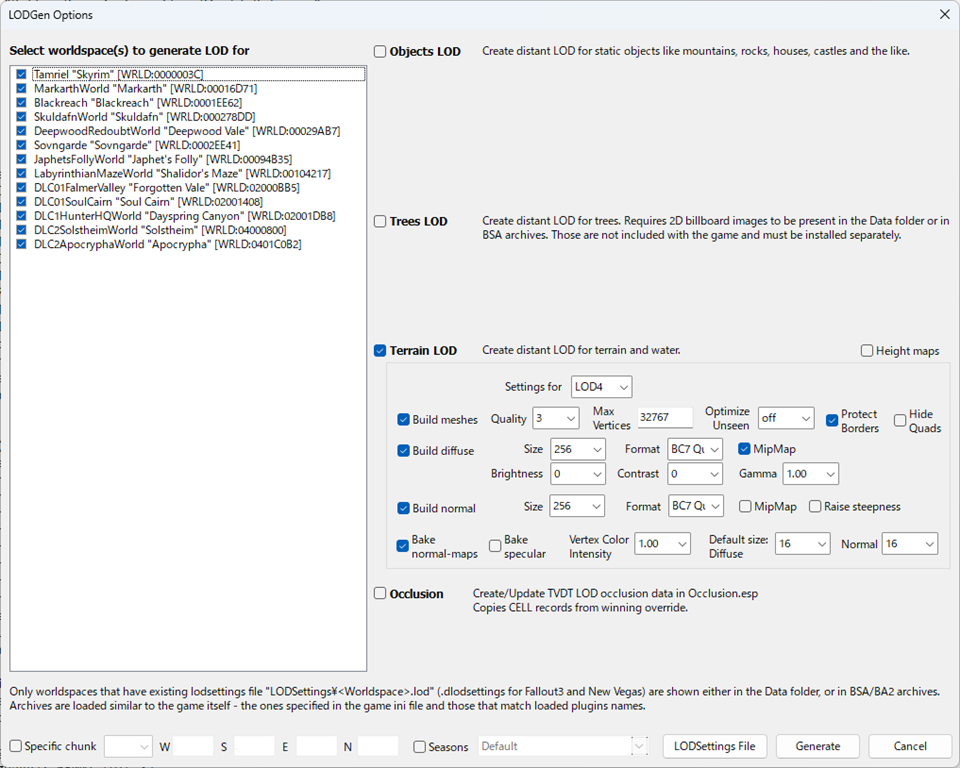Image resolution: width=960 pixels, height=768 pixels.
Task: Enable Raise steepness checkbox
Action: (815, 506)
